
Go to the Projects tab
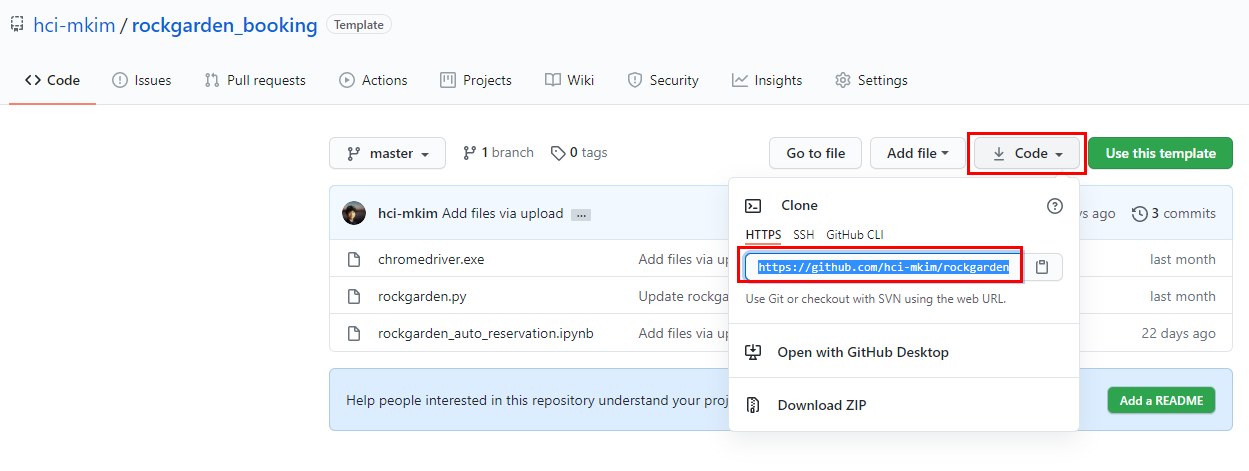(476, 80)
